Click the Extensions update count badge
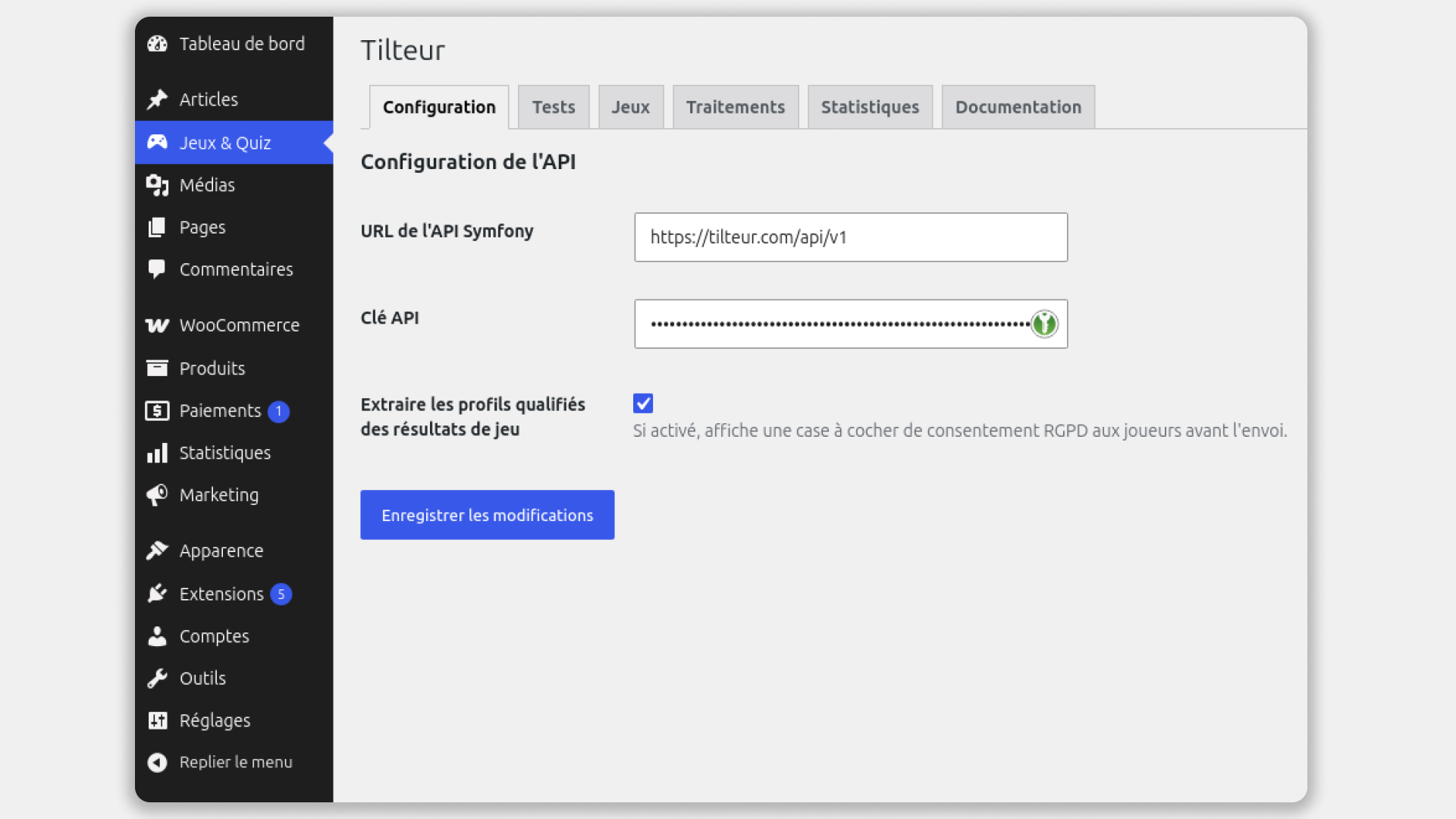Screen dimensions: 1456x819 (281, 594)
